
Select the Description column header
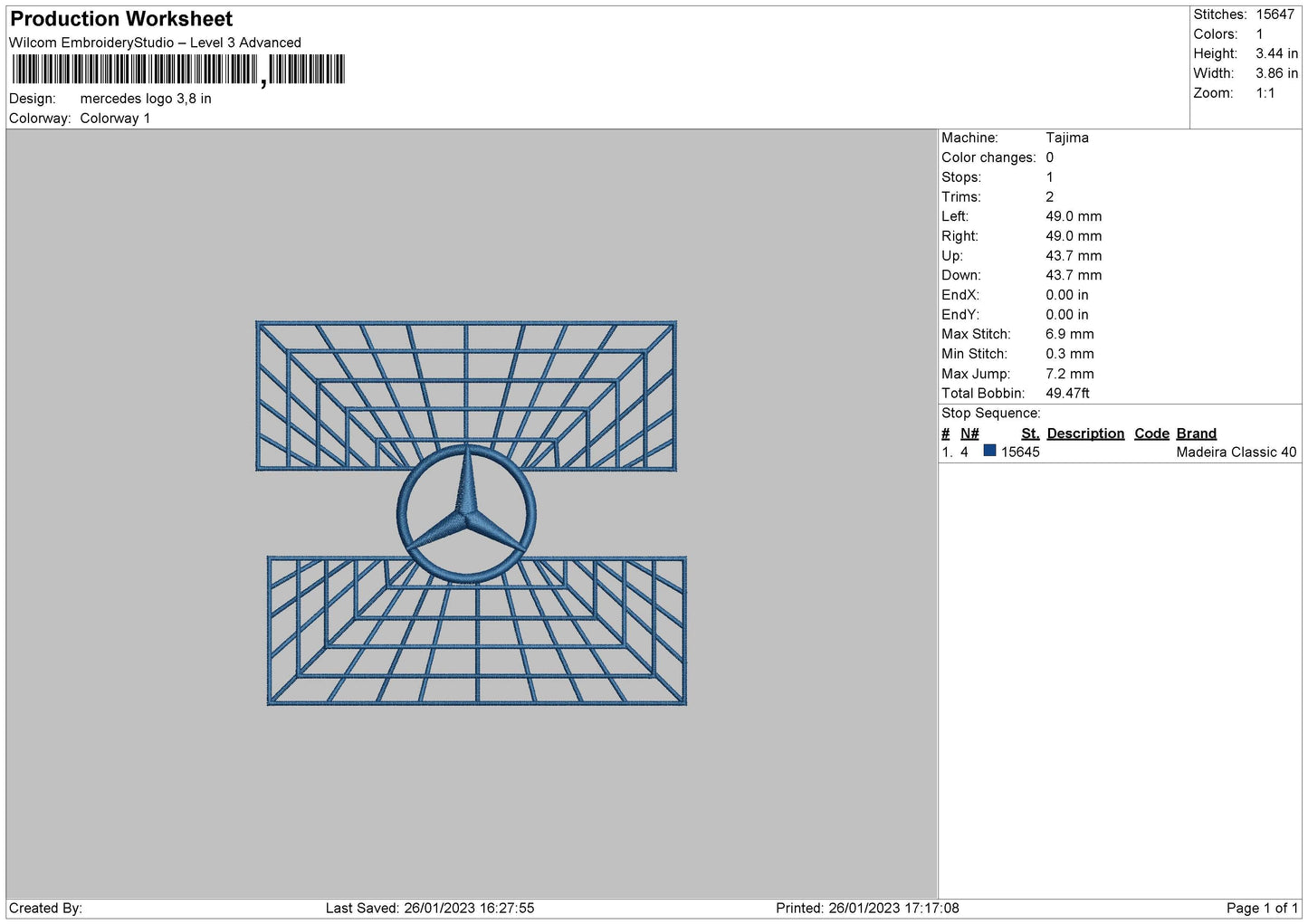pos(1085,433)
